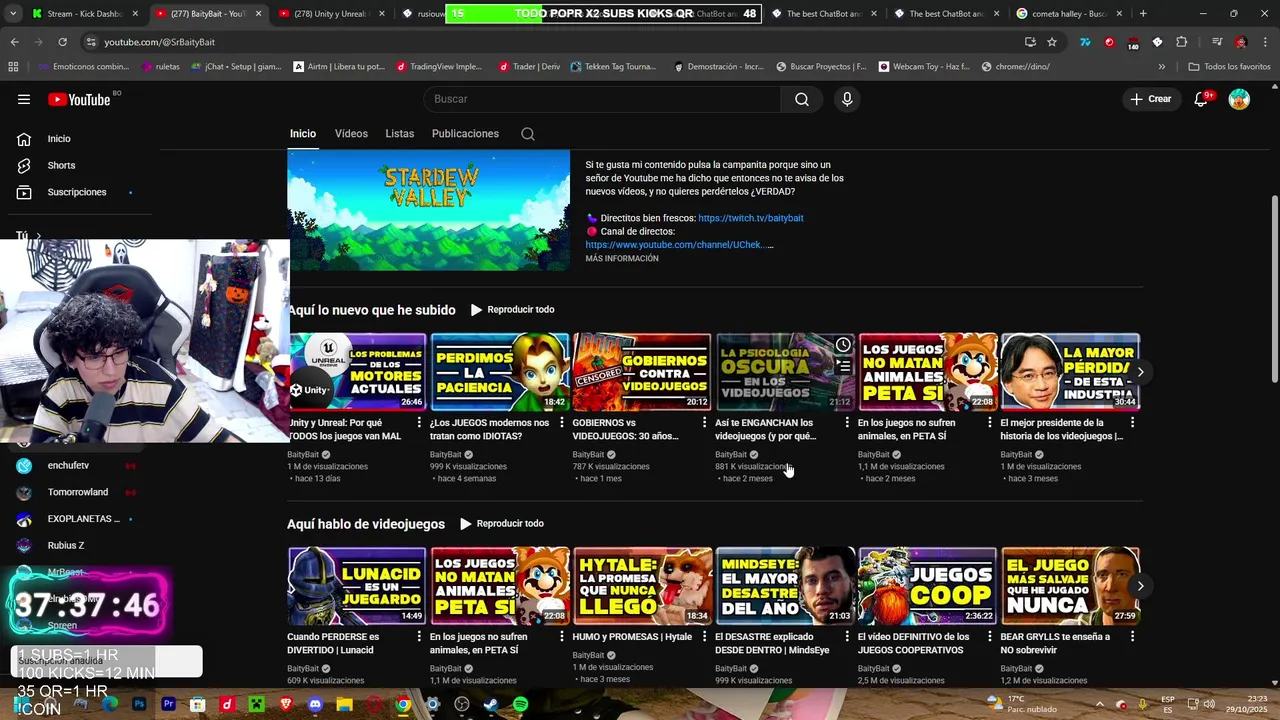This screenshot has width=1280, height=720.
Task: Open the 'LA MAYOR PÉRDIDA' Iwata thumbnail
Action: [x=1070, y=372]
